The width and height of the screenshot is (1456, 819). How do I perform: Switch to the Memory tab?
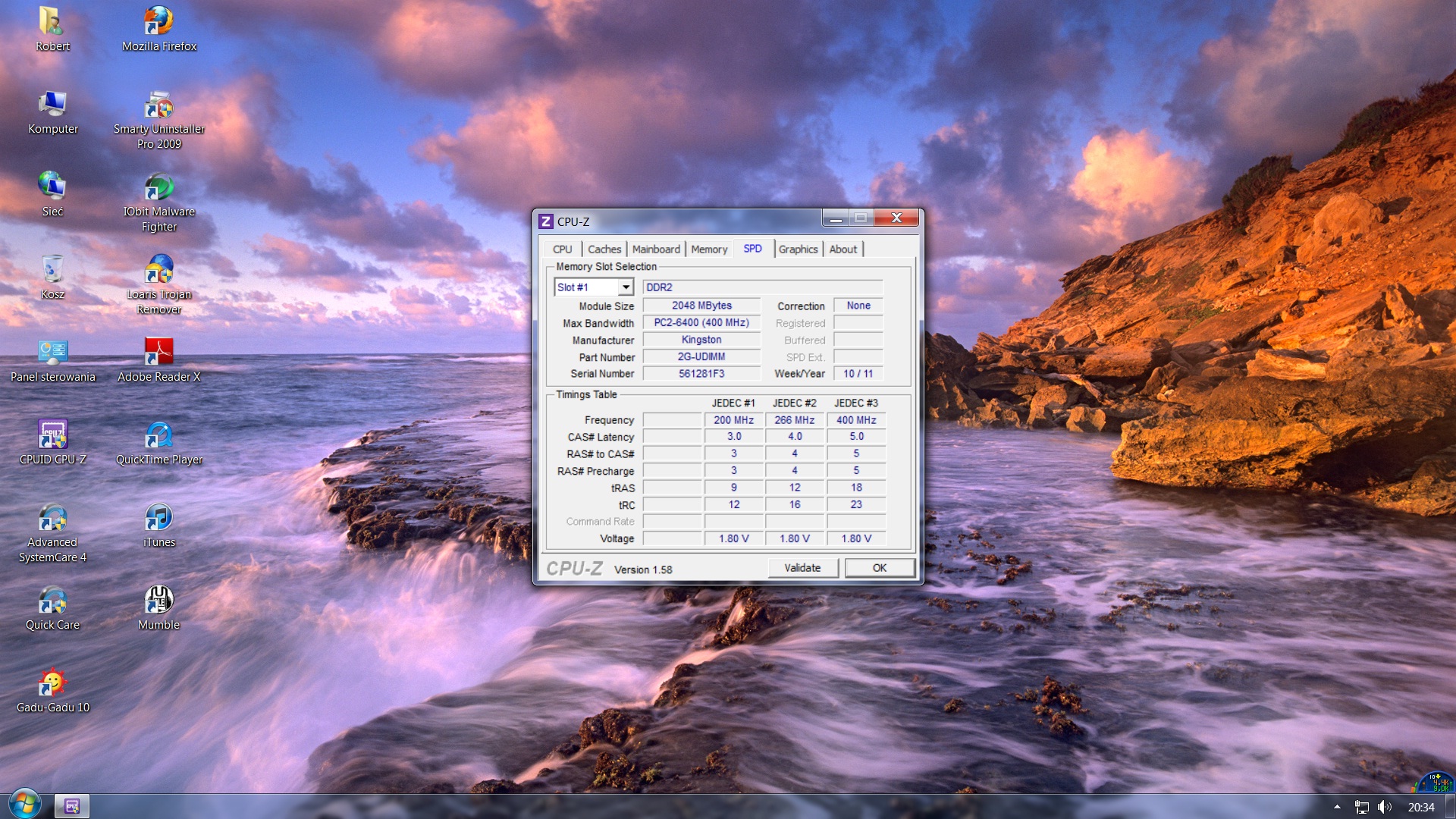point(708,249)
